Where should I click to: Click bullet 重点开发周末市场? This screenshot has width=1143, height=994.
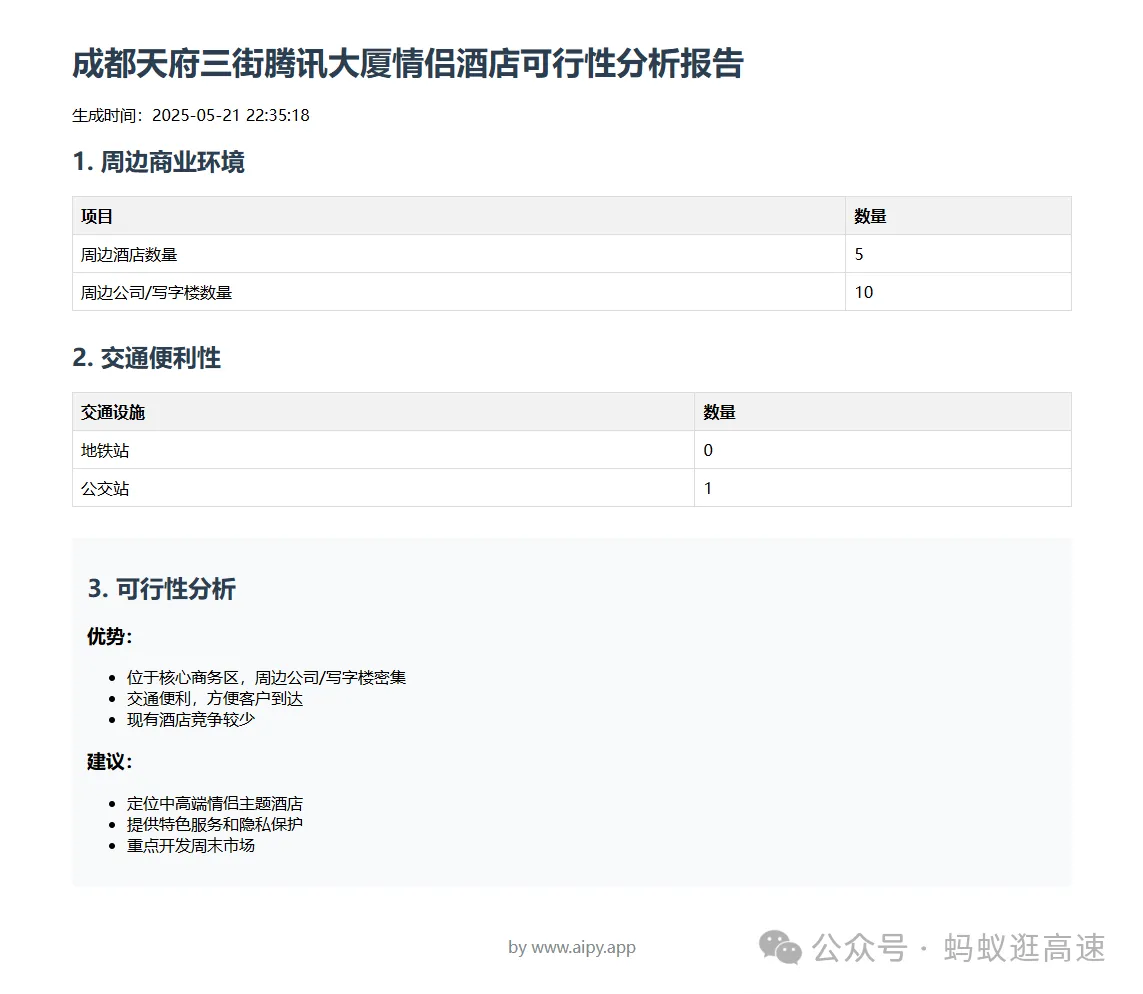[190, 845]
